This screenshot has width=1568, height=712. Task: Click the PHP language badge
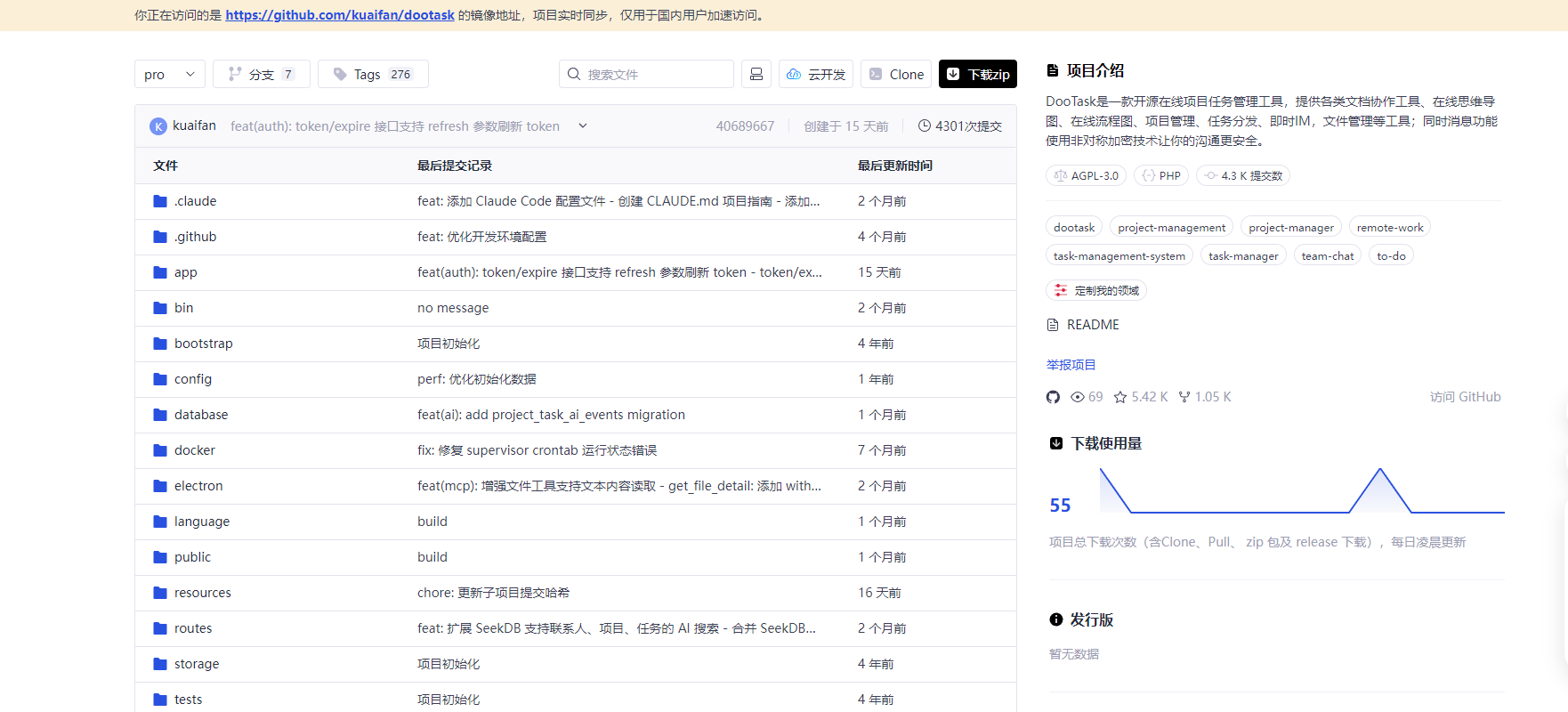click(x=1161, y=175)
